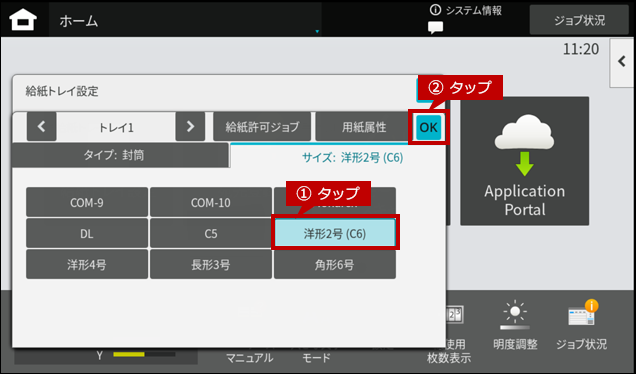
Task: Click the ジョブ状況 button in top bar
Action: tap(579, 20)
